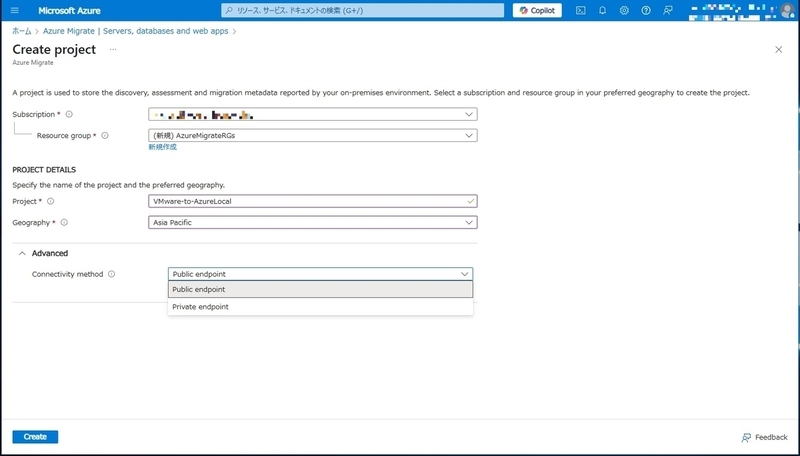Open the Resource group dropdown

pos(313,136)
